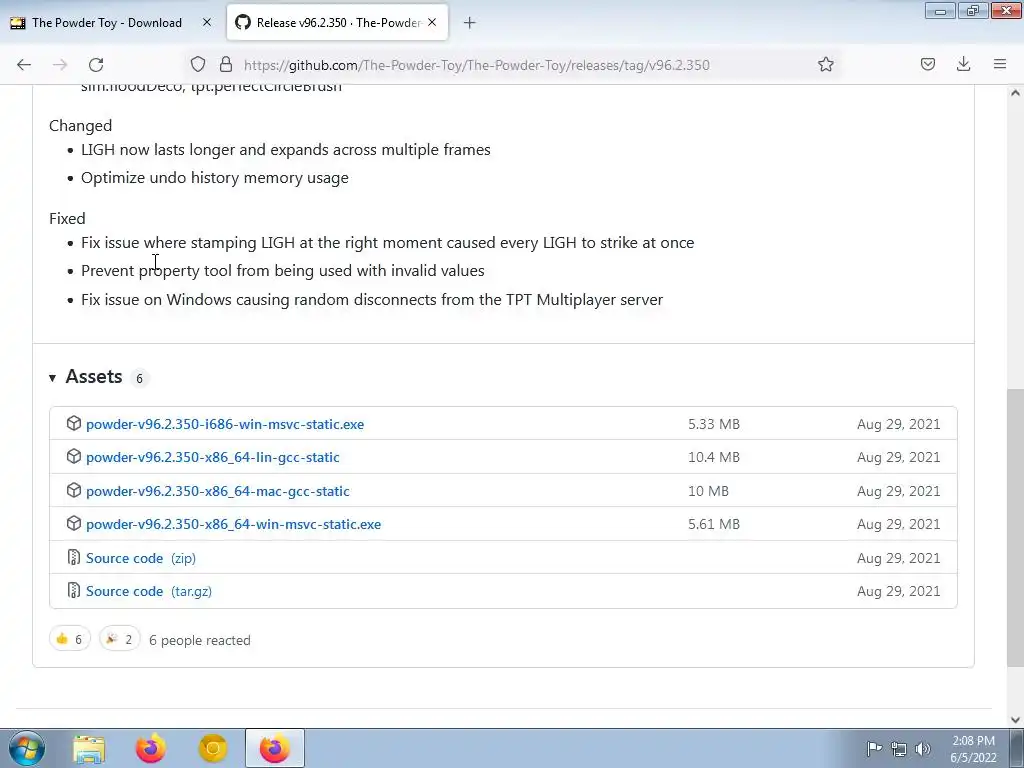Click 'Prevent property tool' changelog line
This screenshot has height=768, width=1024.
[x=283, y=270]
